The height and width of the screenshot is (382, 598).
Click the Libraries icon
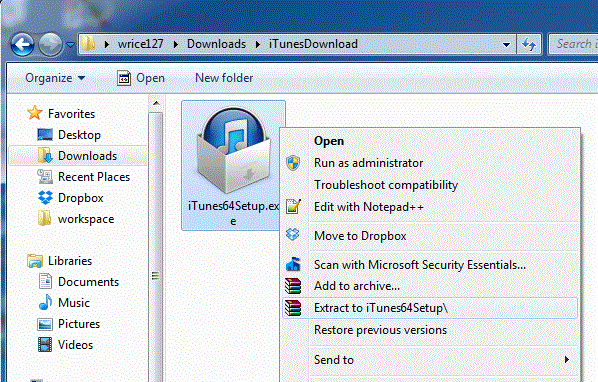coord(35,261)
